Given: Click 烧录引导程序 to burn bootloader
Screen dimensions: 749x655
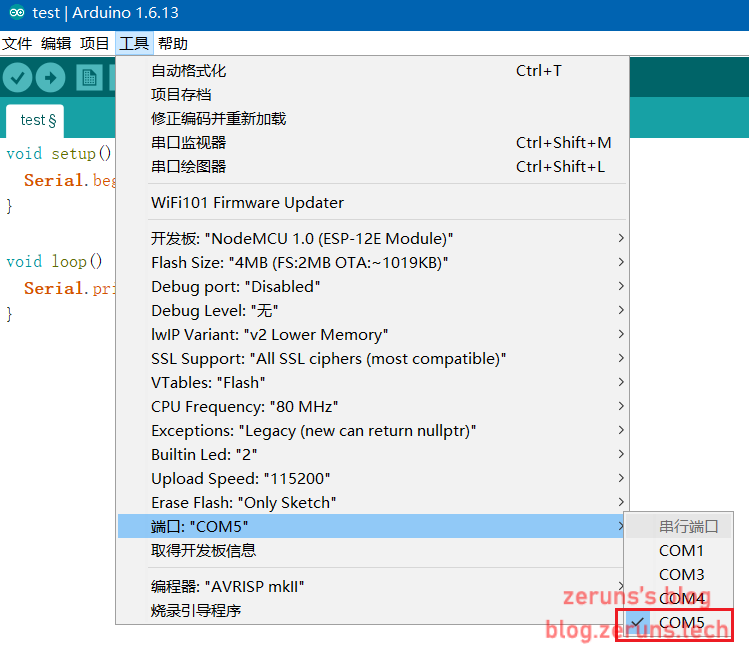Looking at the screenshot, I should [196, 610].
